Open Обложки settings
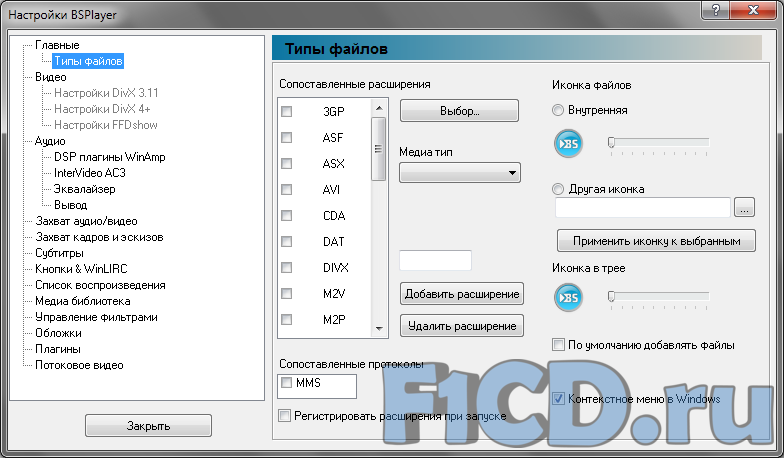Image resolution: width=784 pixels, height=458 pixels. click(58, 333)
